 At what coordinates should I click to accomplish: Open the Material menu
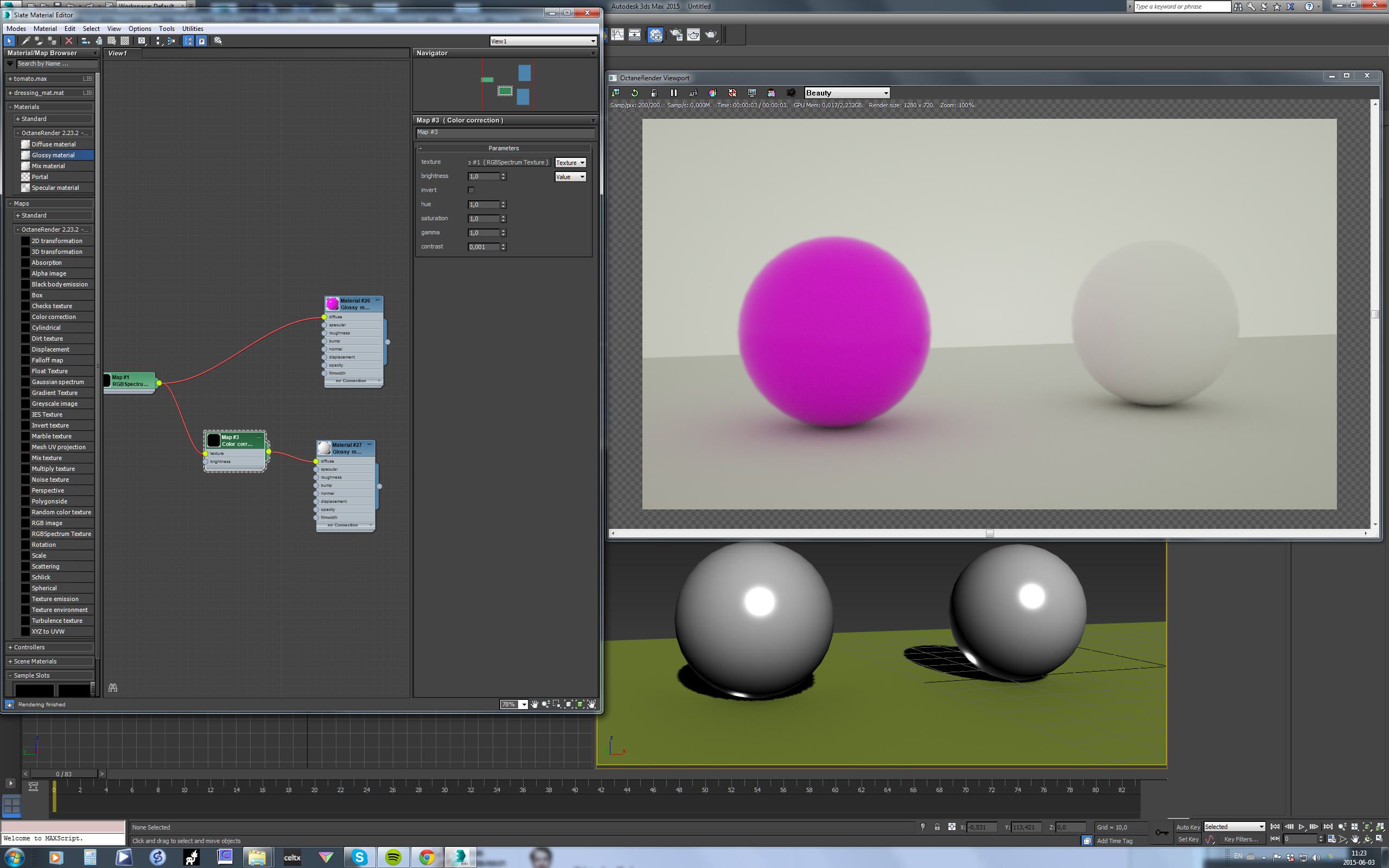45,29
